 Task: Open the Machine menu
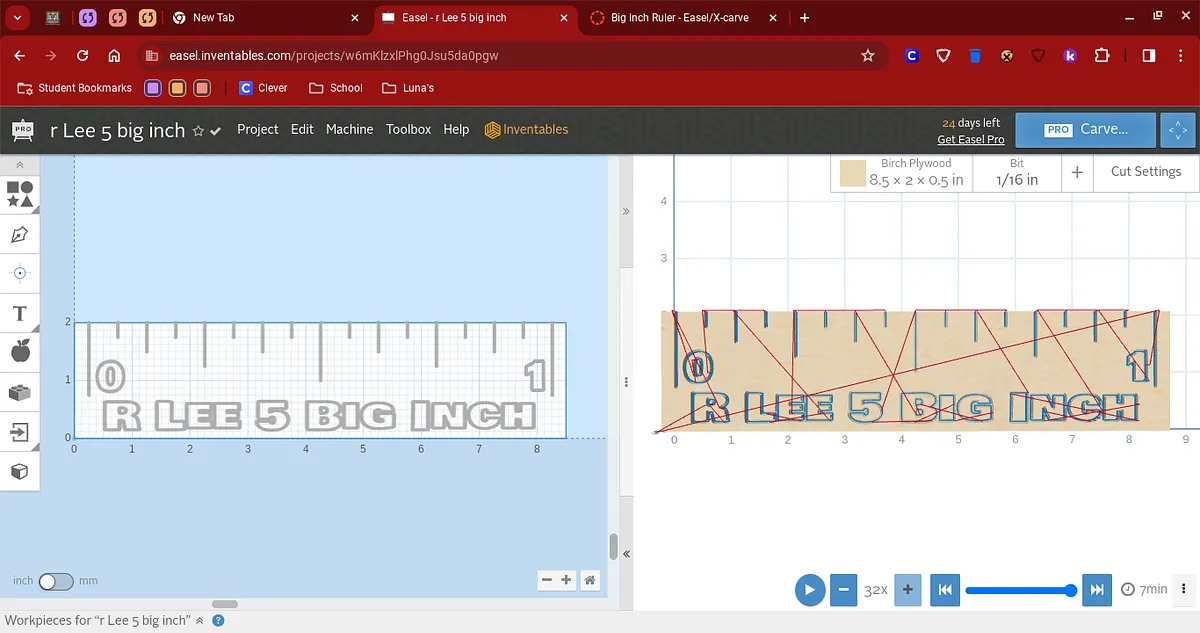[x=349, y=129]
